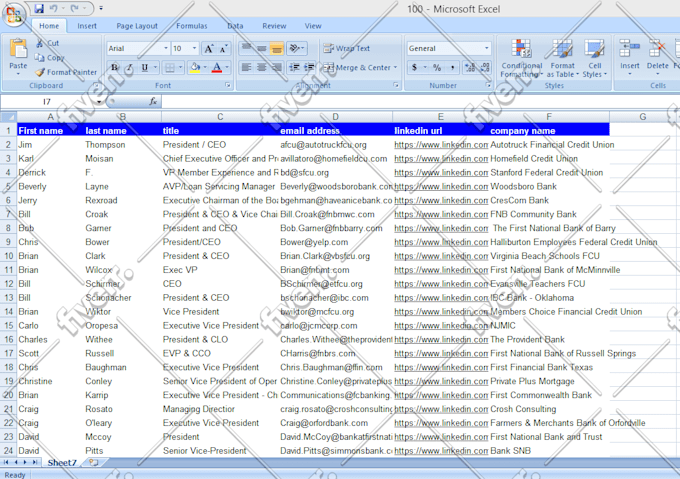Open the Font dialog launcher
Image resolution: width=680 pixels, height=479 pixels.
228,85
